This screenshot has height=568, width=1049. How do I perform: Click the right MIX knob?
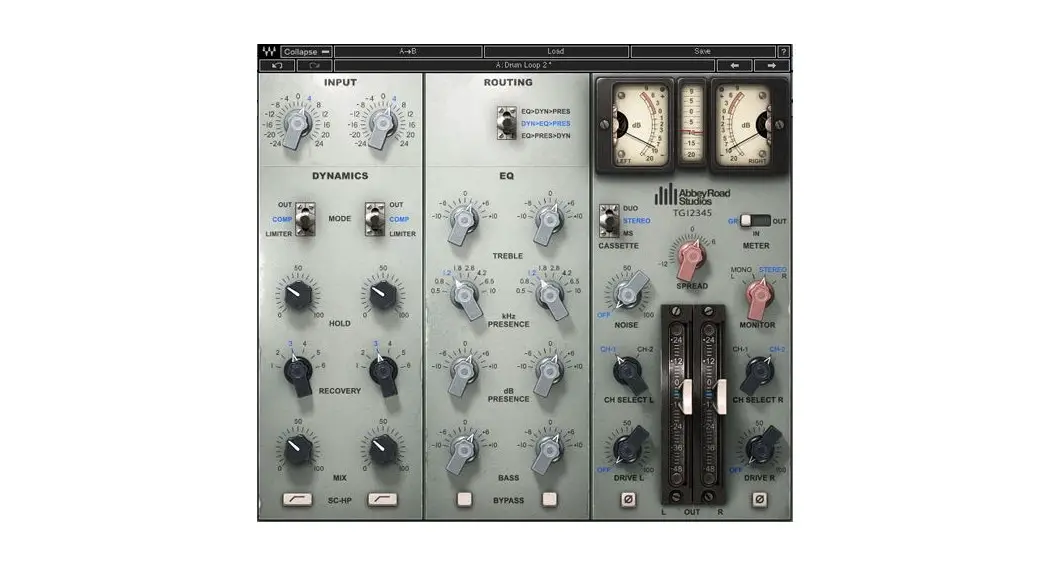[382, 450]
